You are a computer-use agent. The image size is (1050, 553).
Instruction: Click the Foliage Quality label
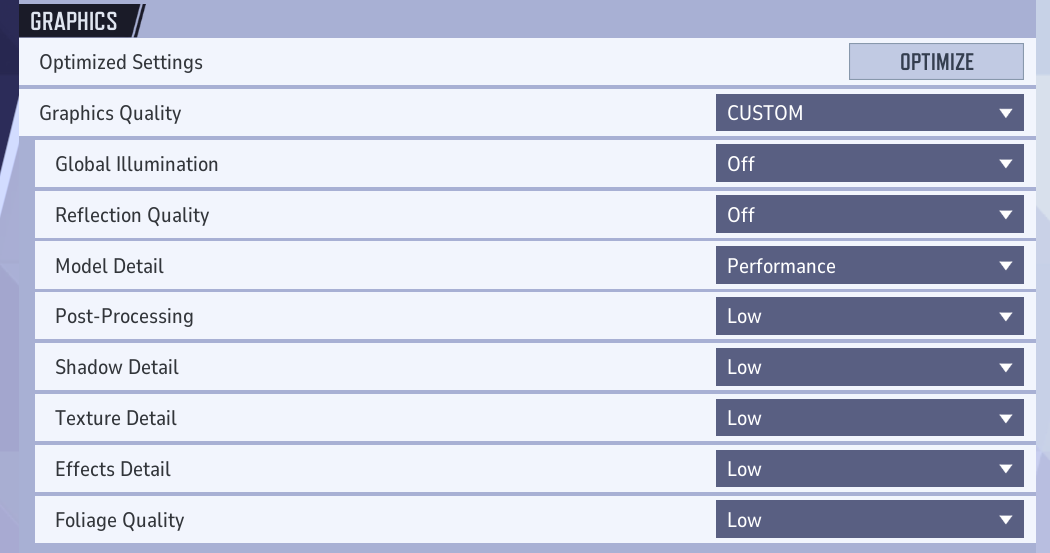pyautogui.click(x=119, y=521)
